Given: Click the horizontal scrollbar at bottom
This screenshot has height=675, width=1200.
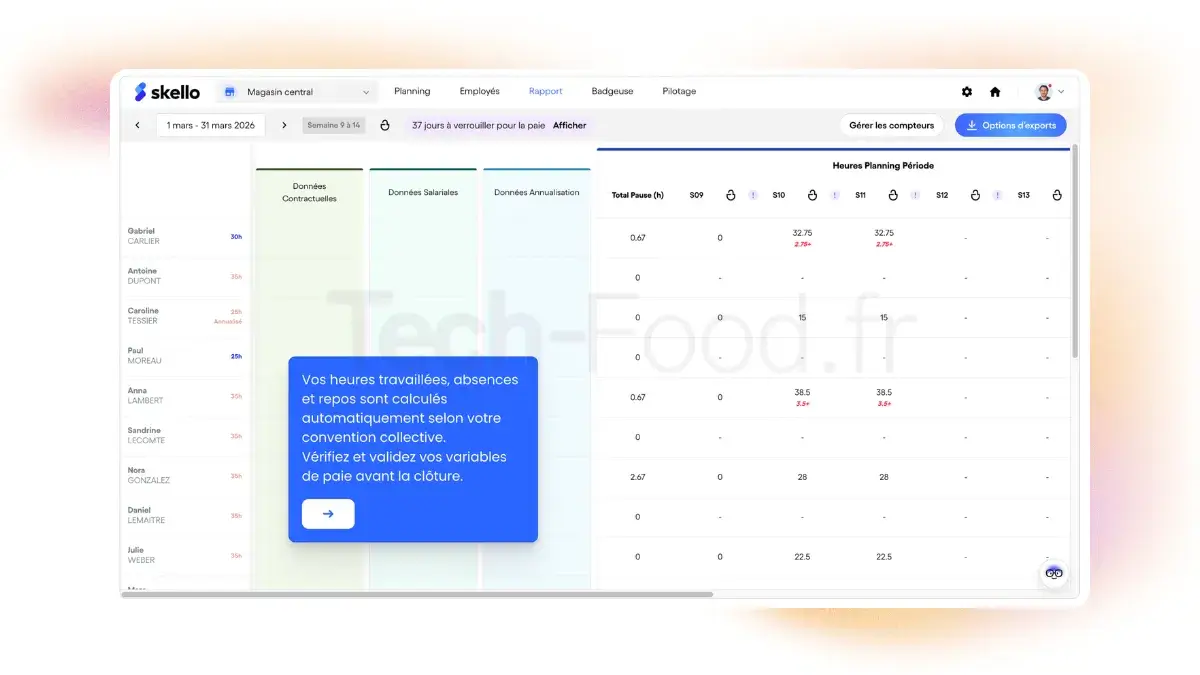Looking at the screenshot, I should pyautogui.click(x=418, y=594).
